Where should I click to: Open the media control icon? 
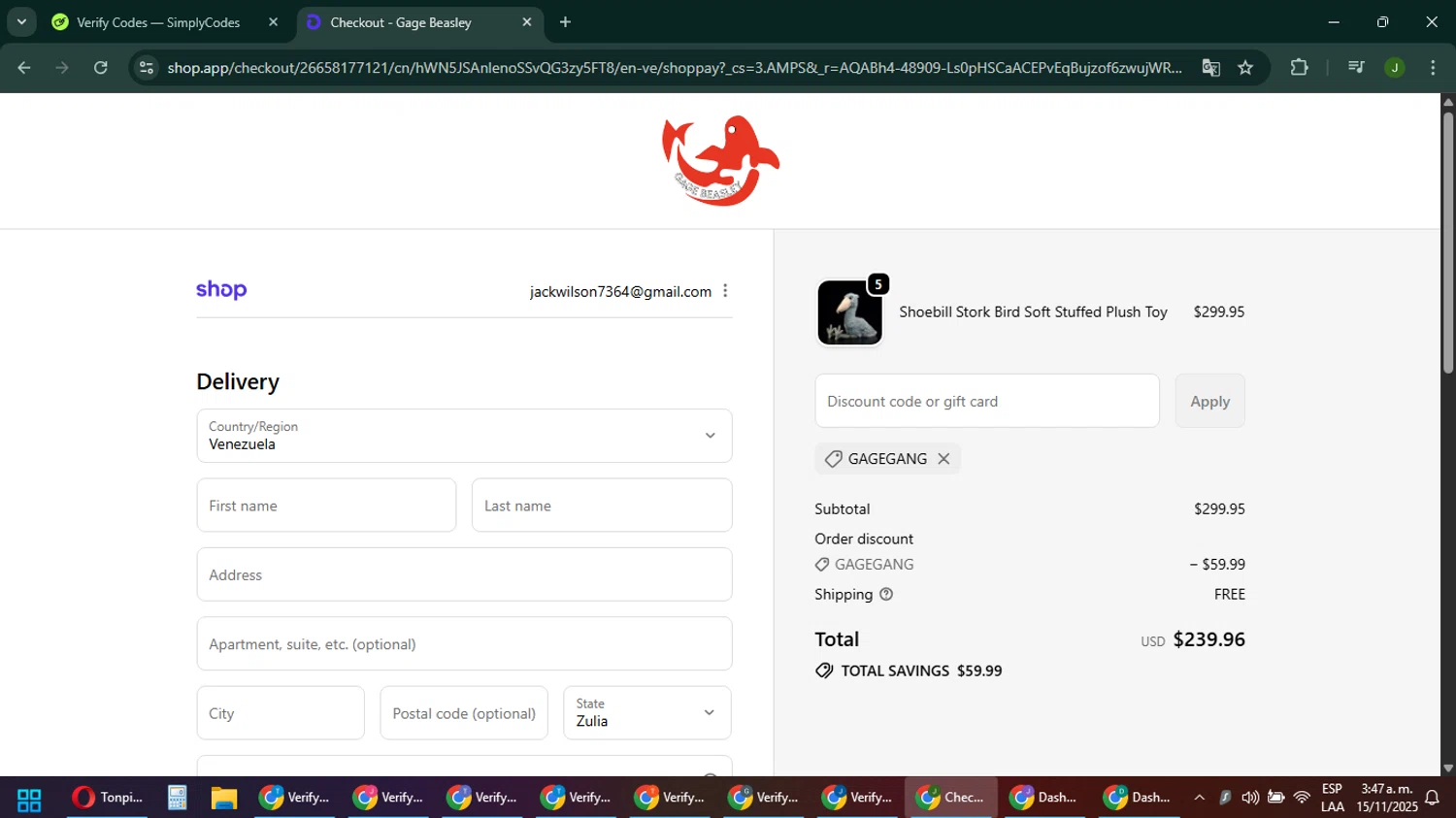click(1356, 68)
